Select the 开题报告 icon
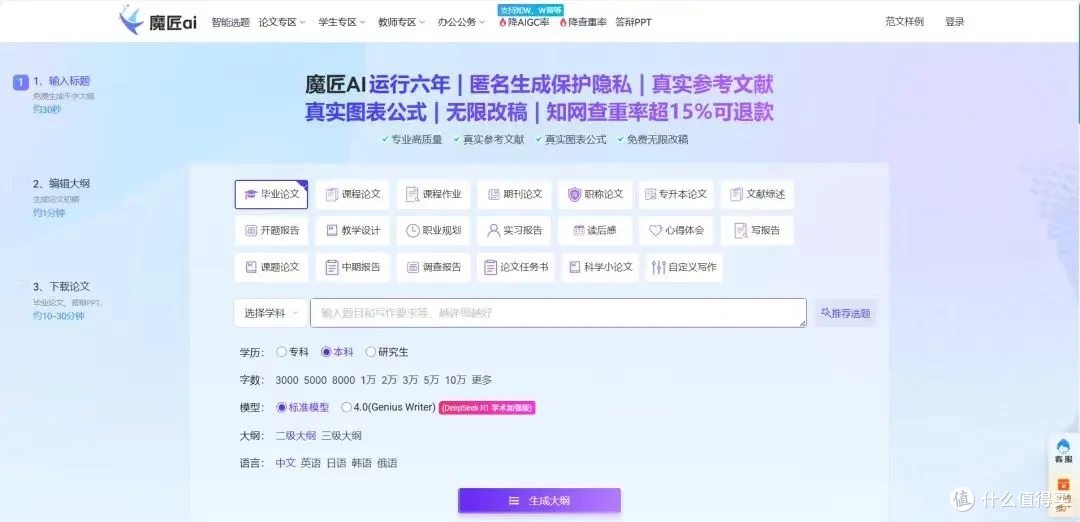 coord(251,231)
